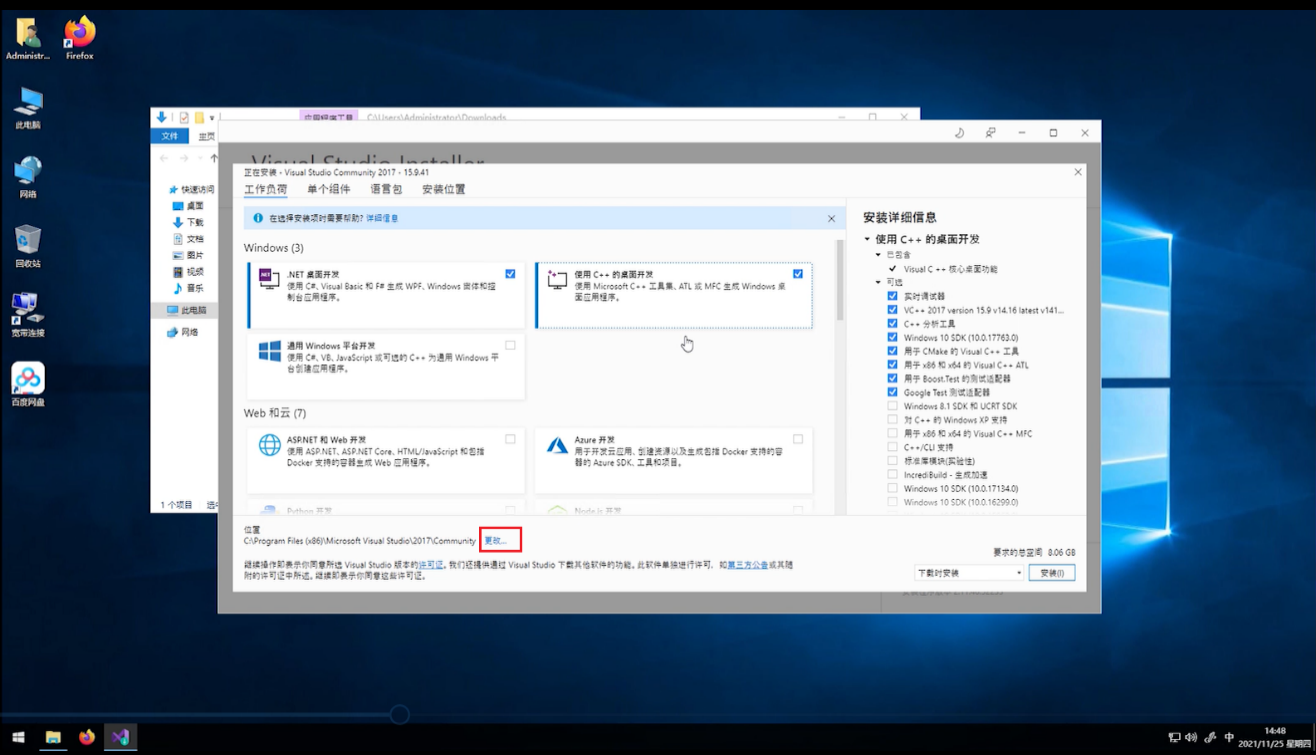Click the ASP.NET globe icon
The height and width of the screenshot is (755, 1316).
click(x=270, y=445)
